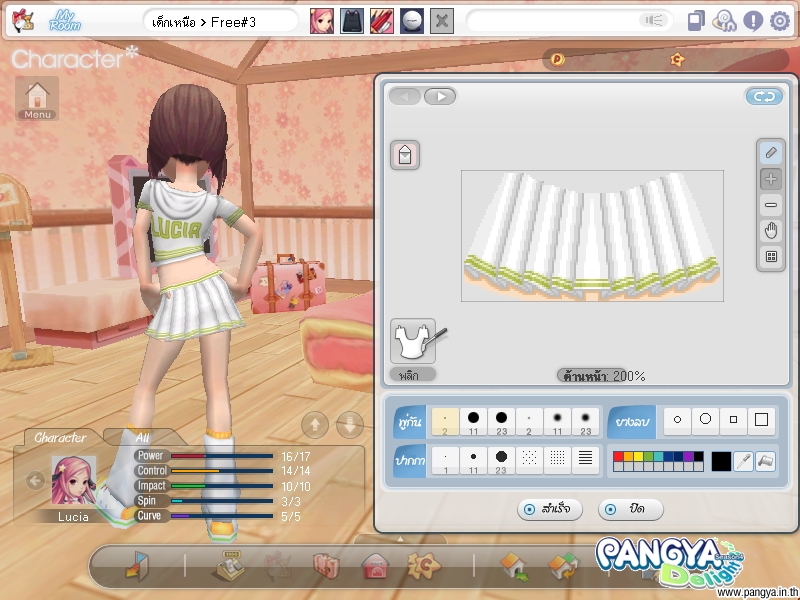The width and height of the screenshot is (800, 600).
Task: Select soft brush size 23
Action: click(x=585, y=422)
